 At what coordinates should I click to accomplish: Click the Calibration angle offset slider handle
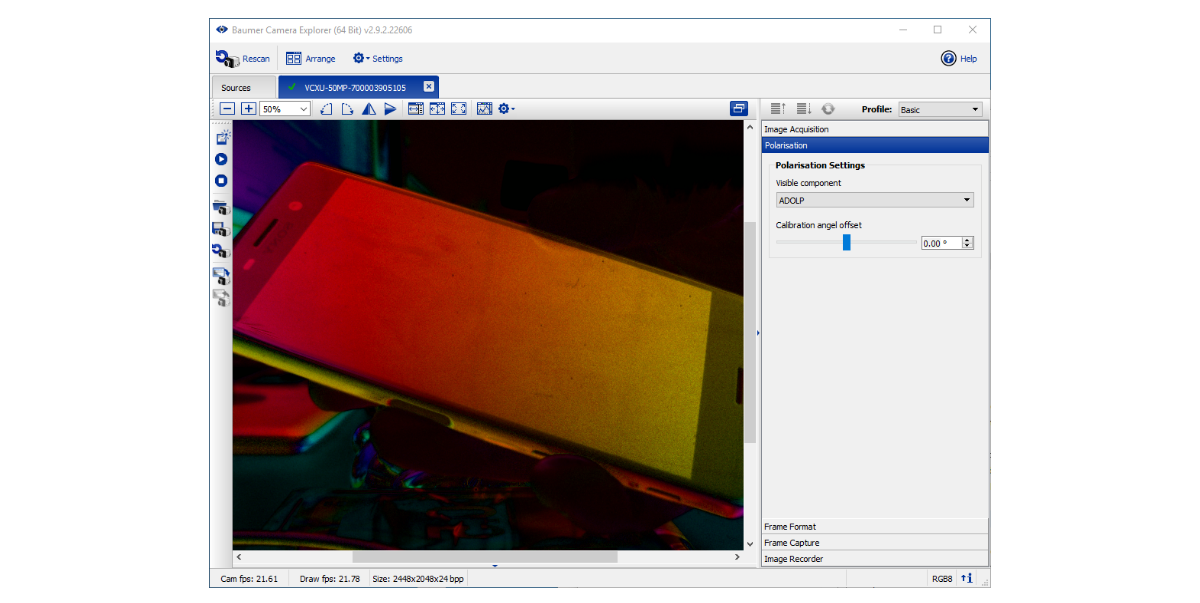847,242
